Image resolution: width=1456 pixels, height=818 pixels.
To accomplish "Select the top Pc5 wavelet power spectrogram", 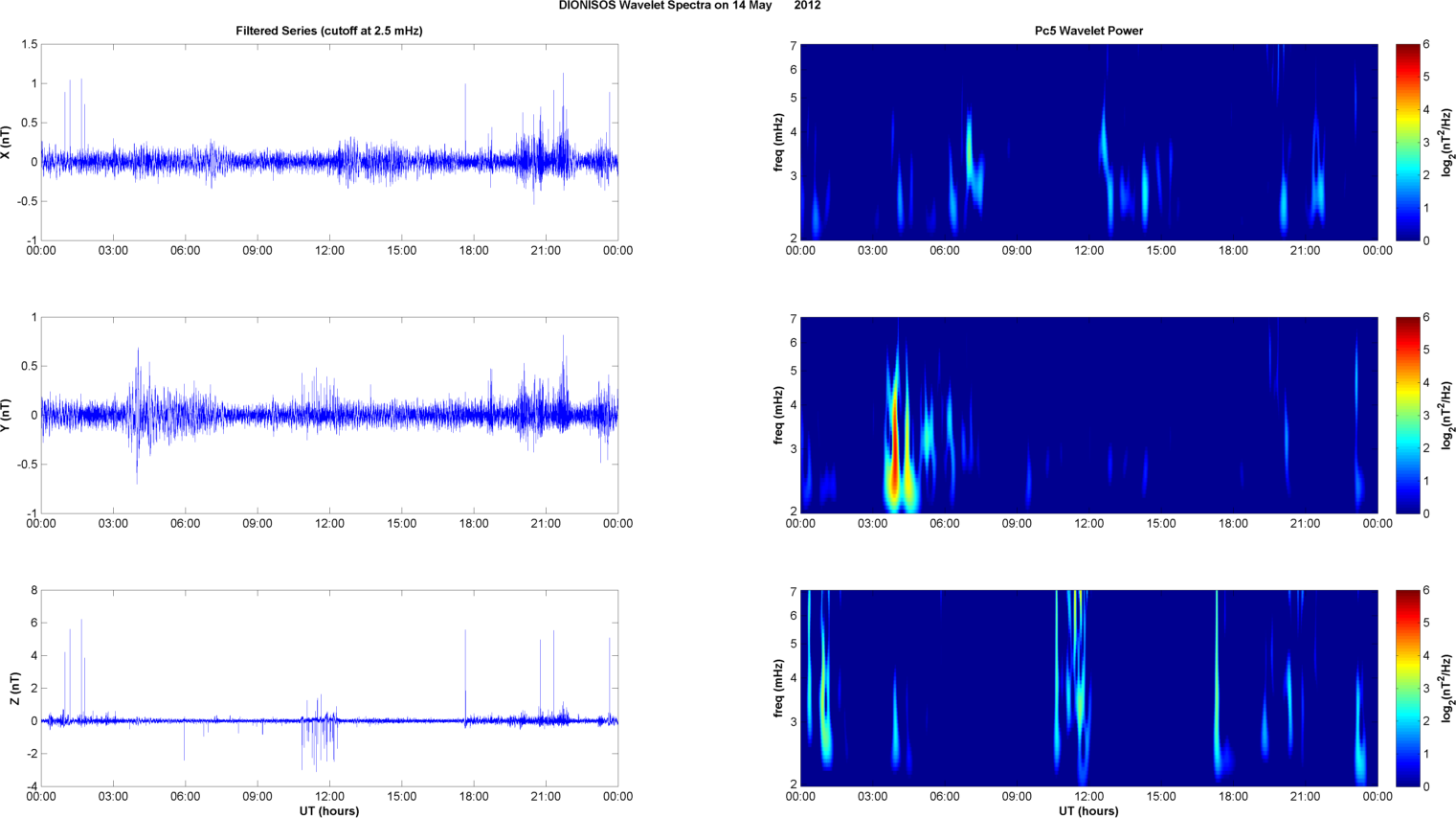I will click(x=1089, y=142).
